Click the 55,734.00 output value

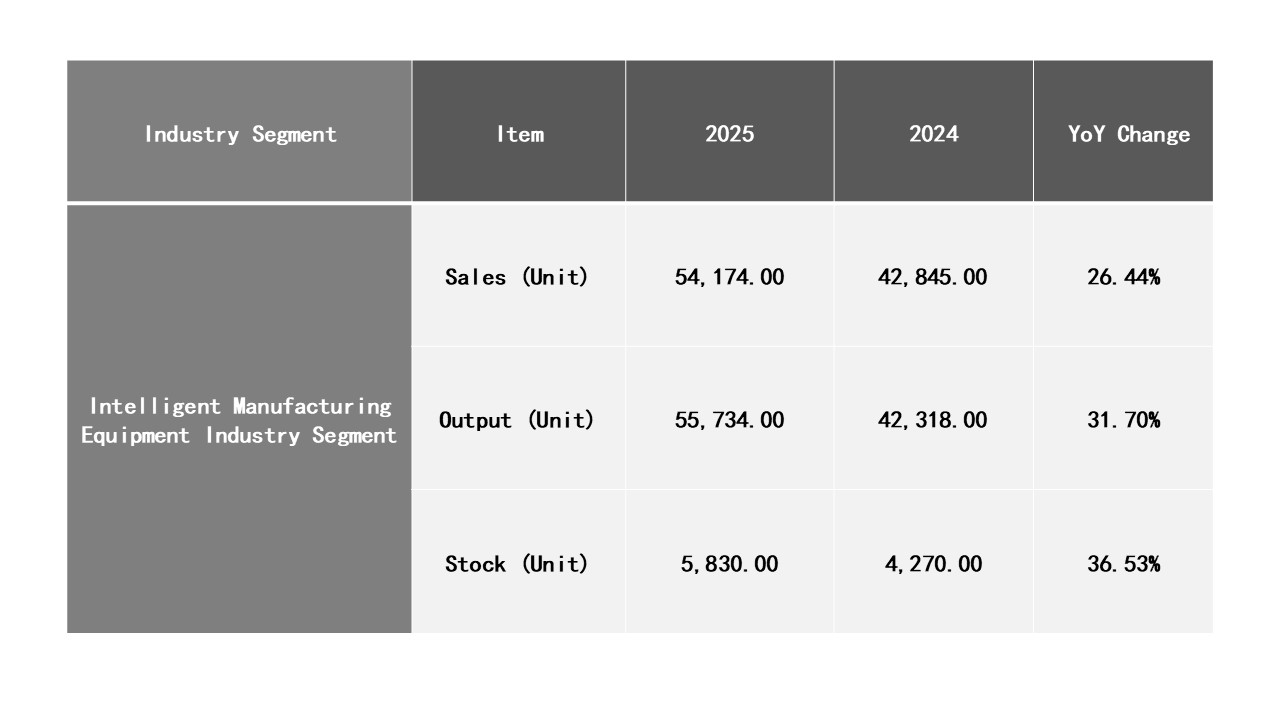729,420
